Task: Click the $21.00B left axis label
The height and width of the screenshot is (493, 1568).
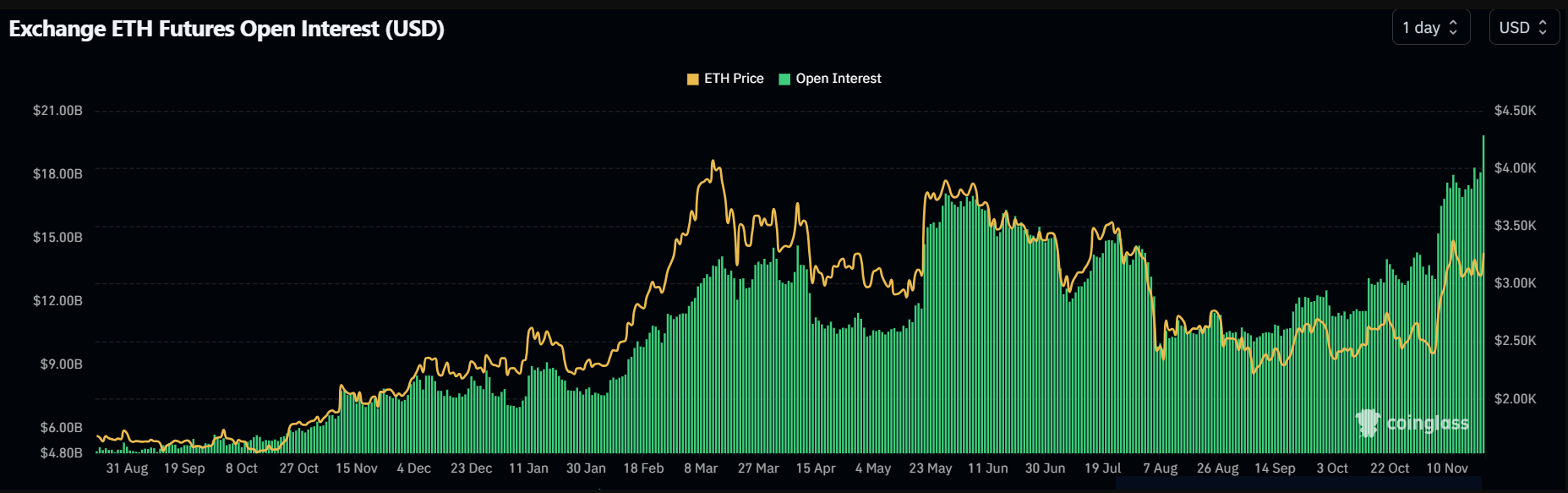Action: 57,111
